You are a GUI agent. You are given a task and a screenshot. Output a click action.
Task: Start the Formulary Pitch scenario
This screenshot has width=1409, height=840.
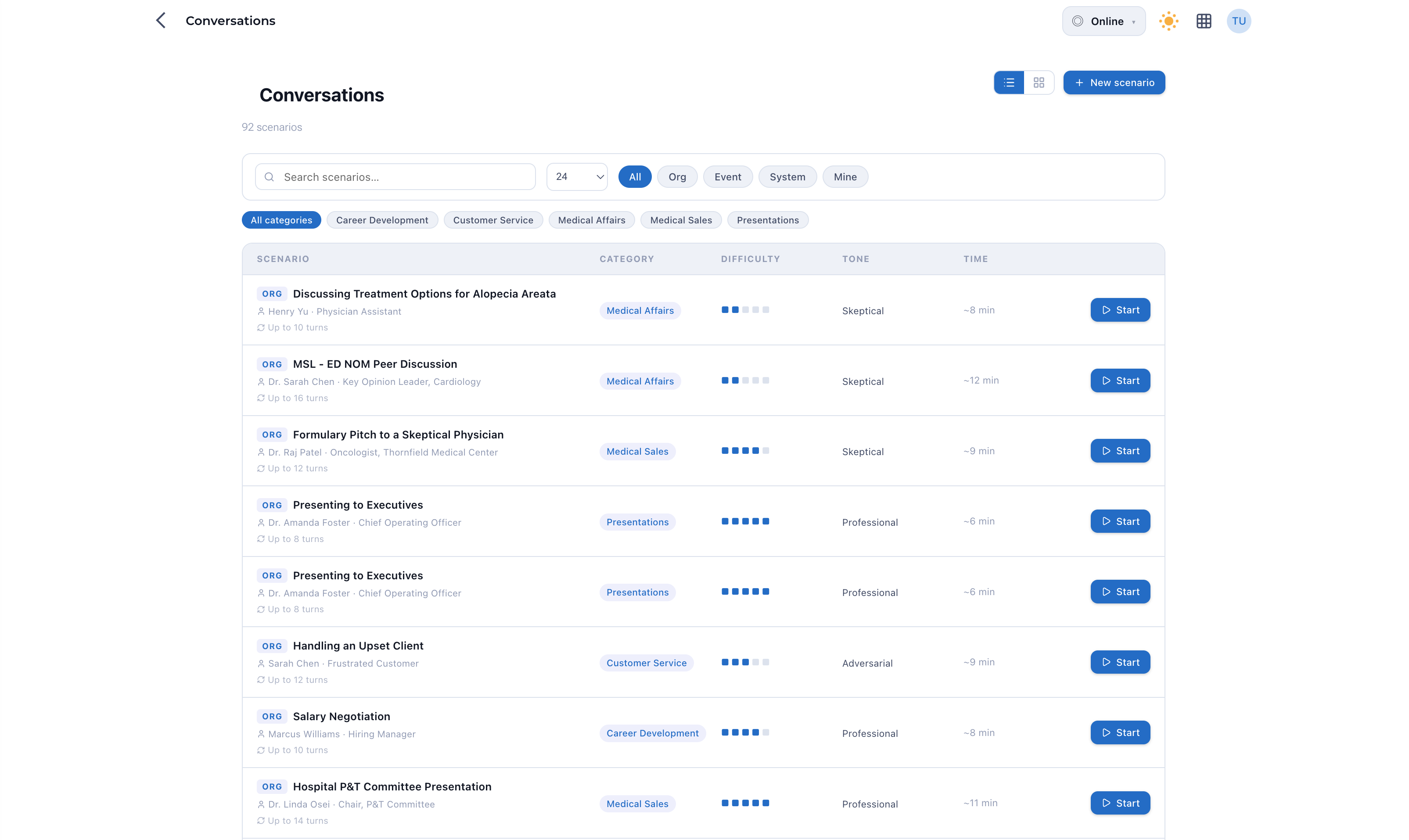(x=1120, y=451)
